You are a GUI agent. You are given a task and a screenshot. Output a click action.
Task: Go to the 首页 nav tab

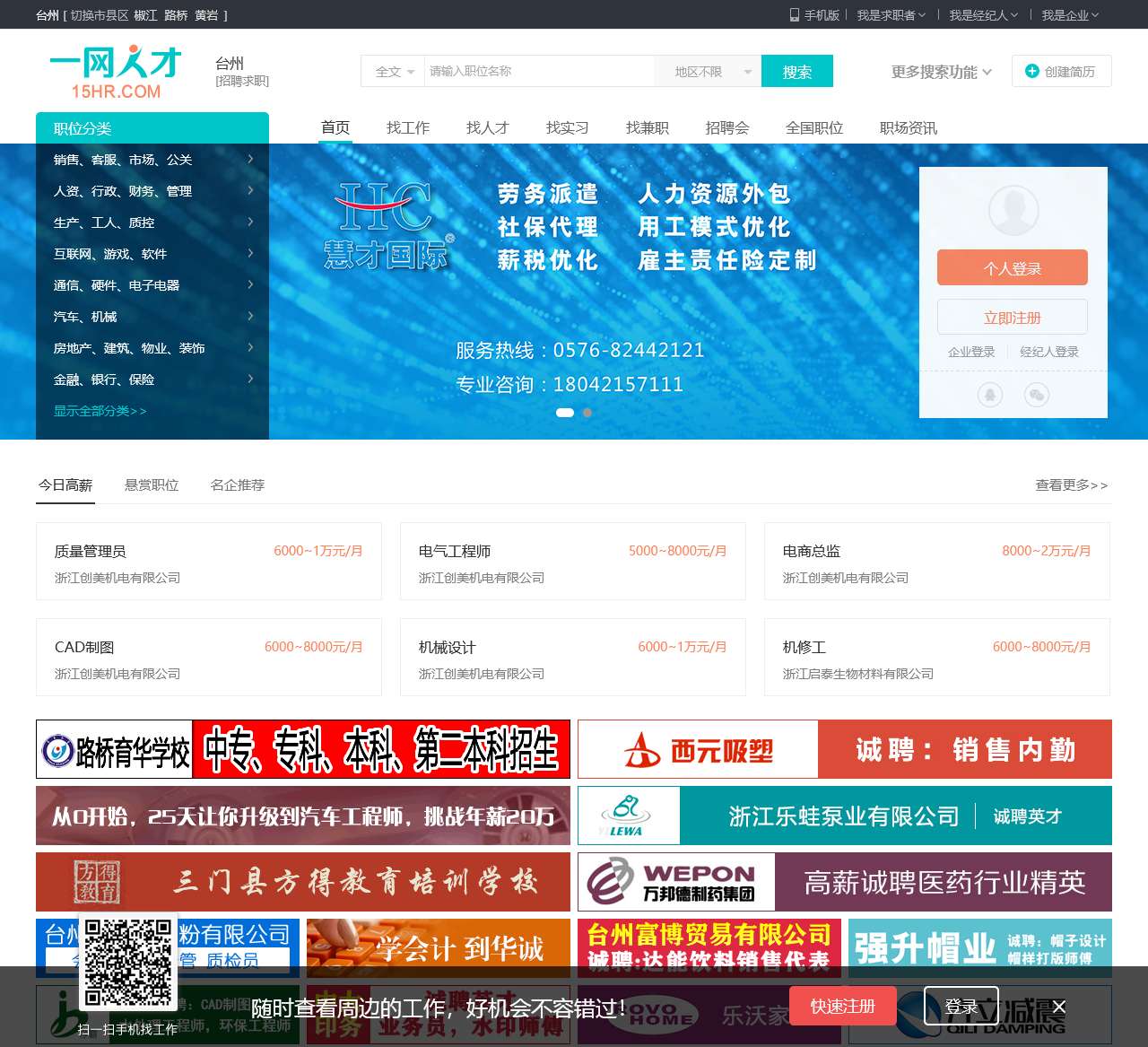pos(335,127)
